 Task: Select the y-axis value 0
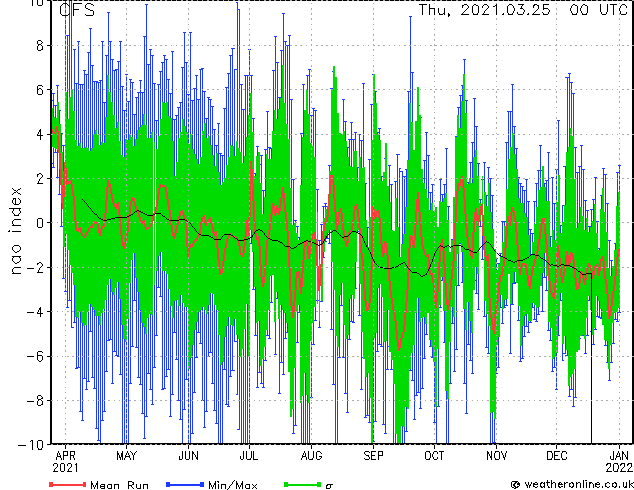pos(40,223)
